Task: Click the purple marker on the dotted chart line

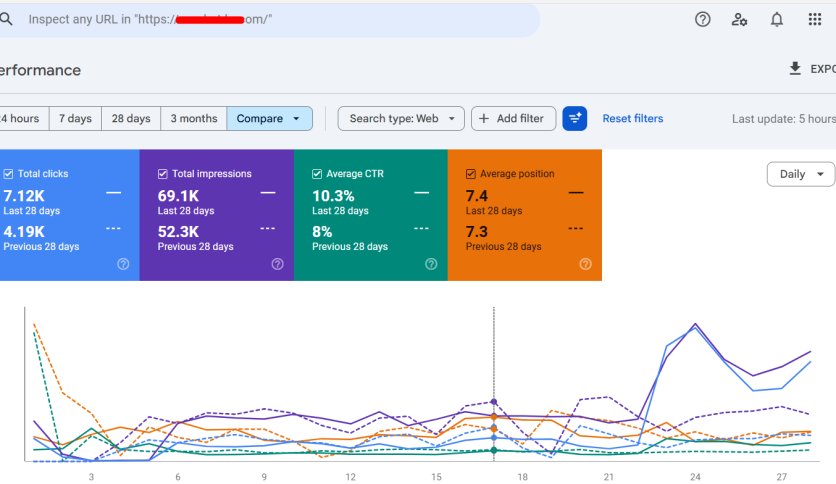Action: pos(494,402)
